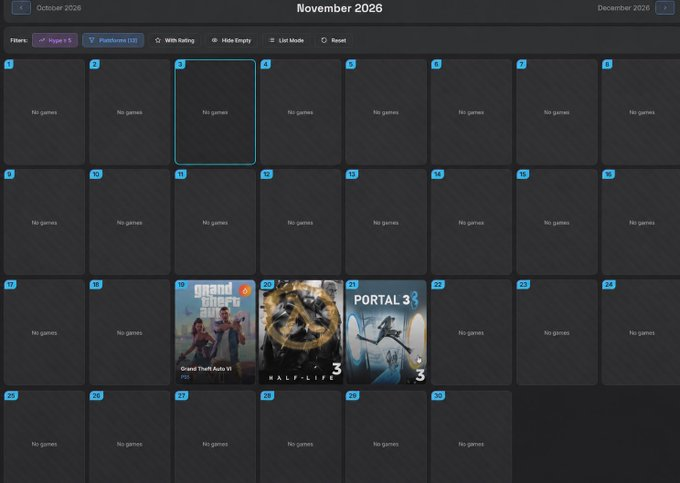Select day 7 cell
The image size is (680, 483).
[557, 112]
